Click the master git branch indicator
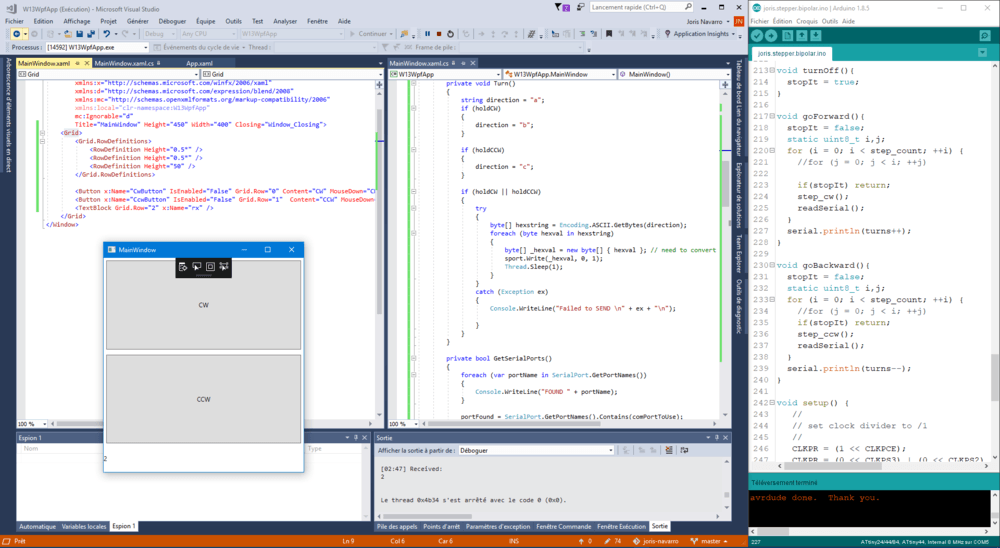The width and height of the screenshot is (1000, 548). (710, 541)
